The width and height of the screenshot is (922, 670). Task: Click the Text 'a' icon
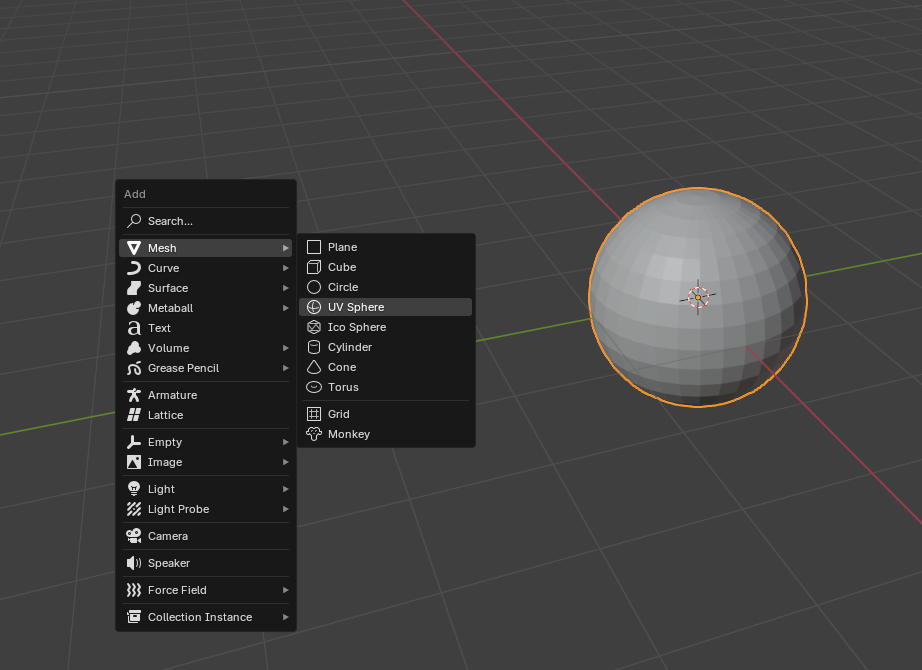pos(134,328)
